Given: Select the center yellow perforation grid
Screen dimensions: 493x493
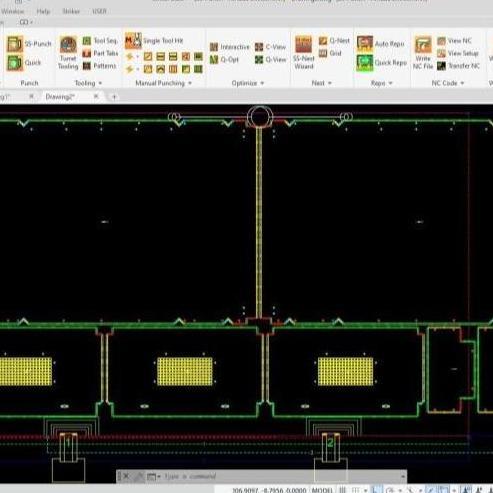Looking at the screenshot, I should [x=185, y=372].
